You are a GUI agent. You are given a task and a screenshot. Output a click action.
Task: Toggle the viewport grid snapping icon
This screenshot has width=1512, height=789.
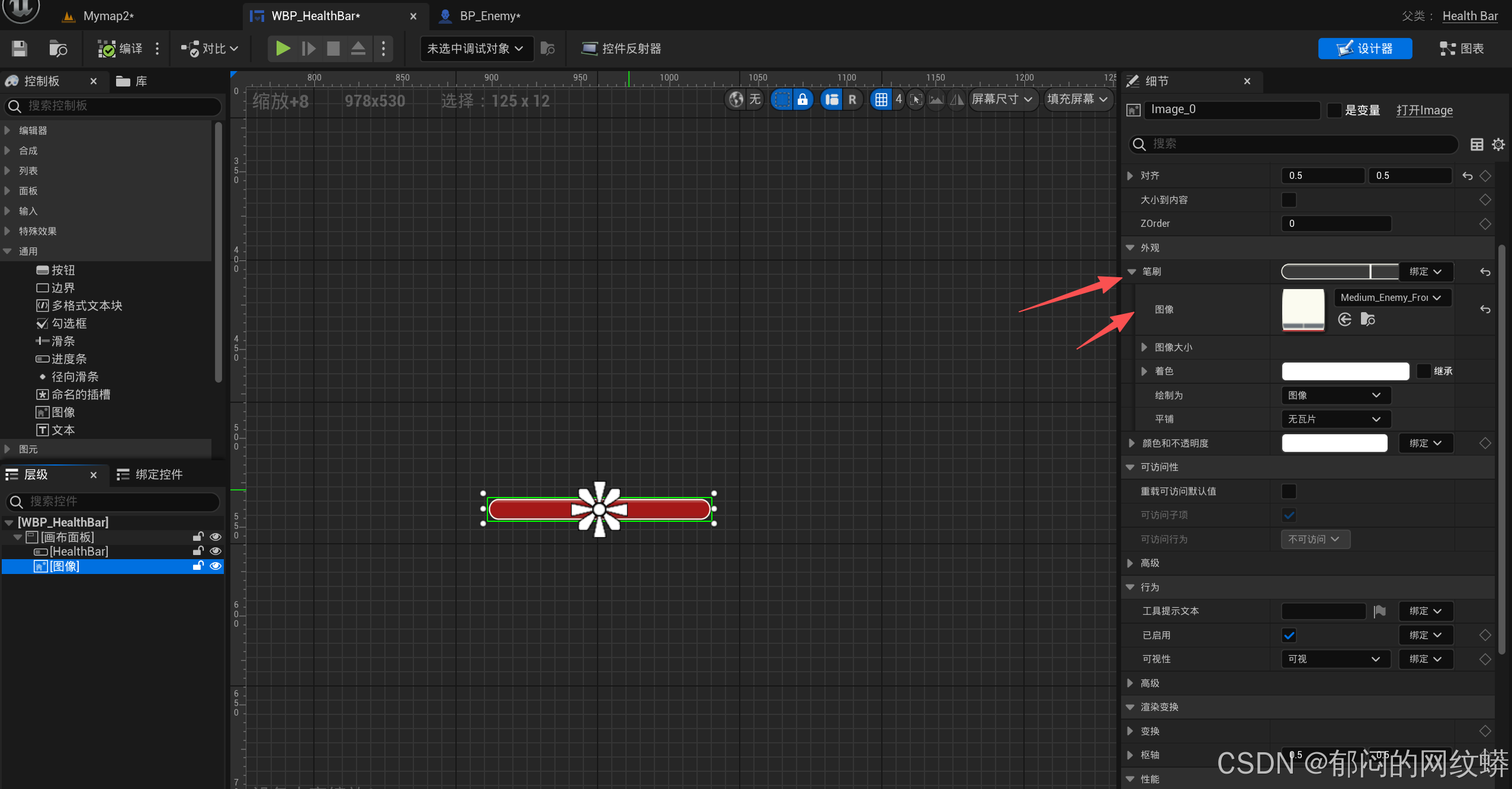tap(881, 100)
